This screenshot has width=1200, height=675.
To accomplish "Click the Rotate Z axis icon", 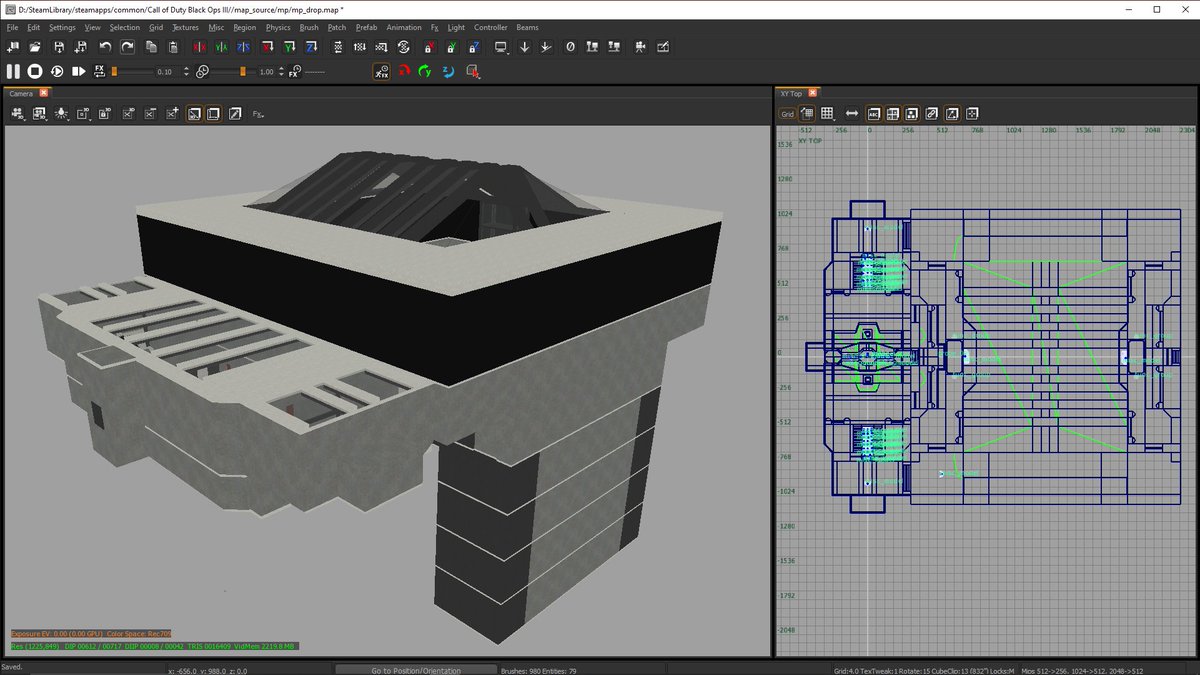I will tap(312, 47).
